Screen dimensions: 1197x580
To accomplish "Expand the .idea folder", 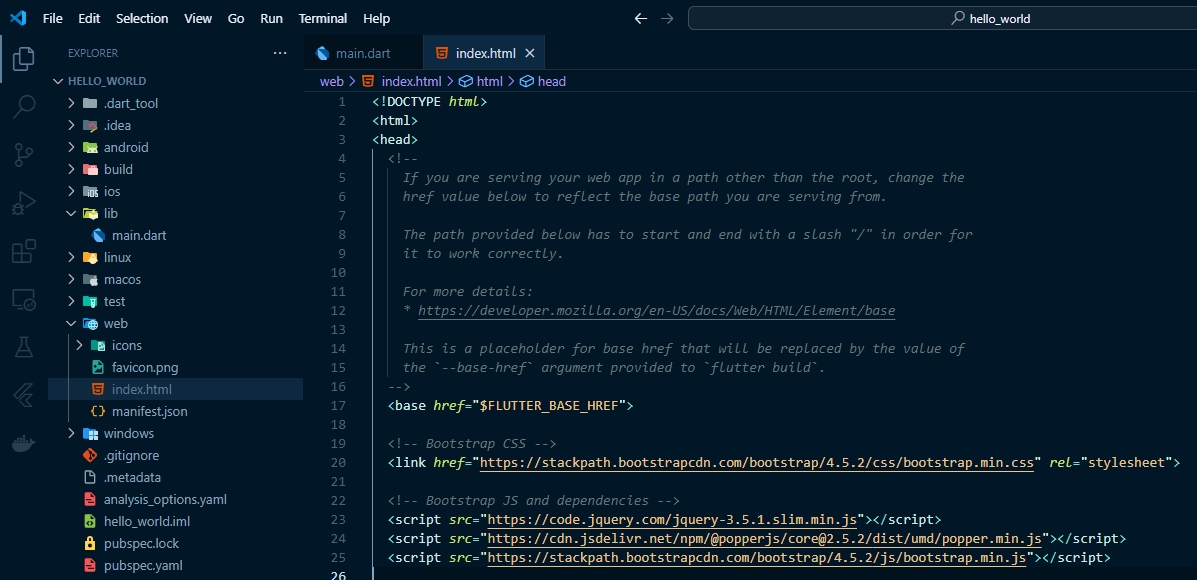I will [x=71, y=125].
